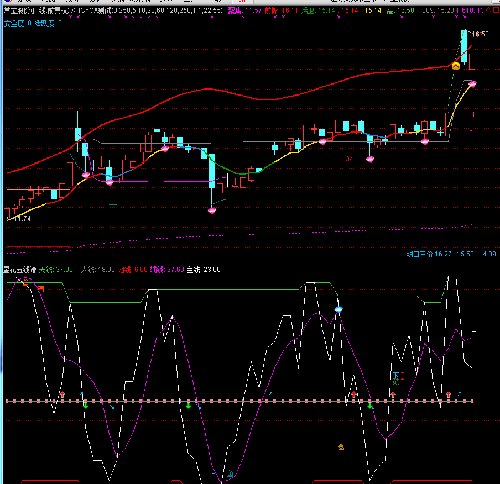Click the pink gem at the yellow line's end
500x484 pixels.
click(472, 84)
